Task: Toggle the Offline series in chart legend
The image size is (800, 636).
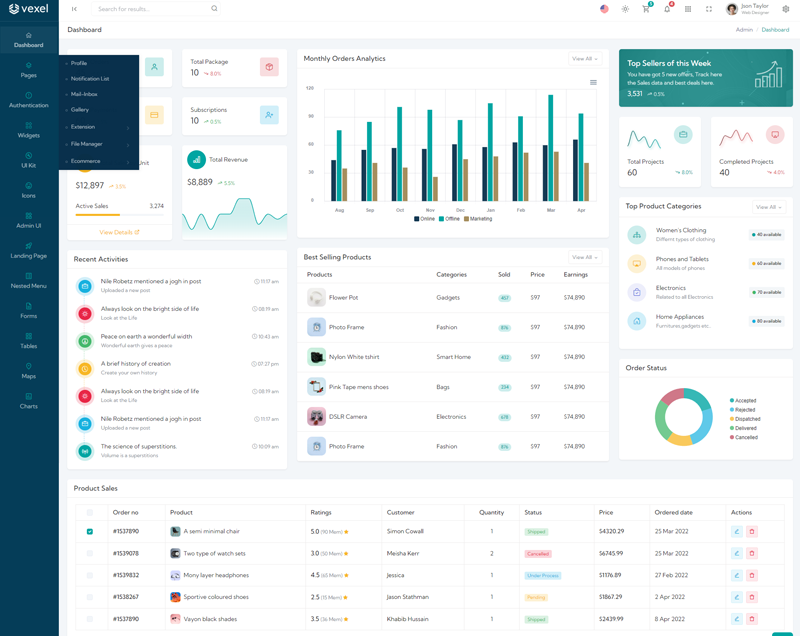Action: 449,218
